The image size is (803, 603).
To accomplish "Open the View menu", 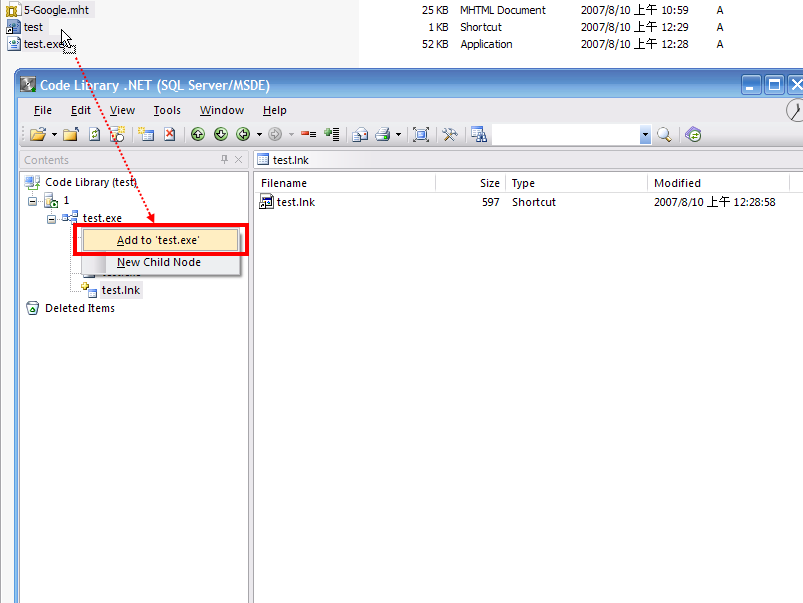I will pos(122,110).
